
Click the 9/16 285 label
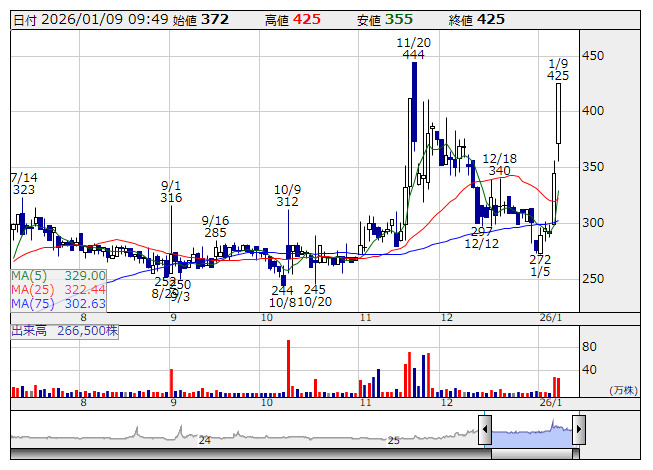[215, 226]
